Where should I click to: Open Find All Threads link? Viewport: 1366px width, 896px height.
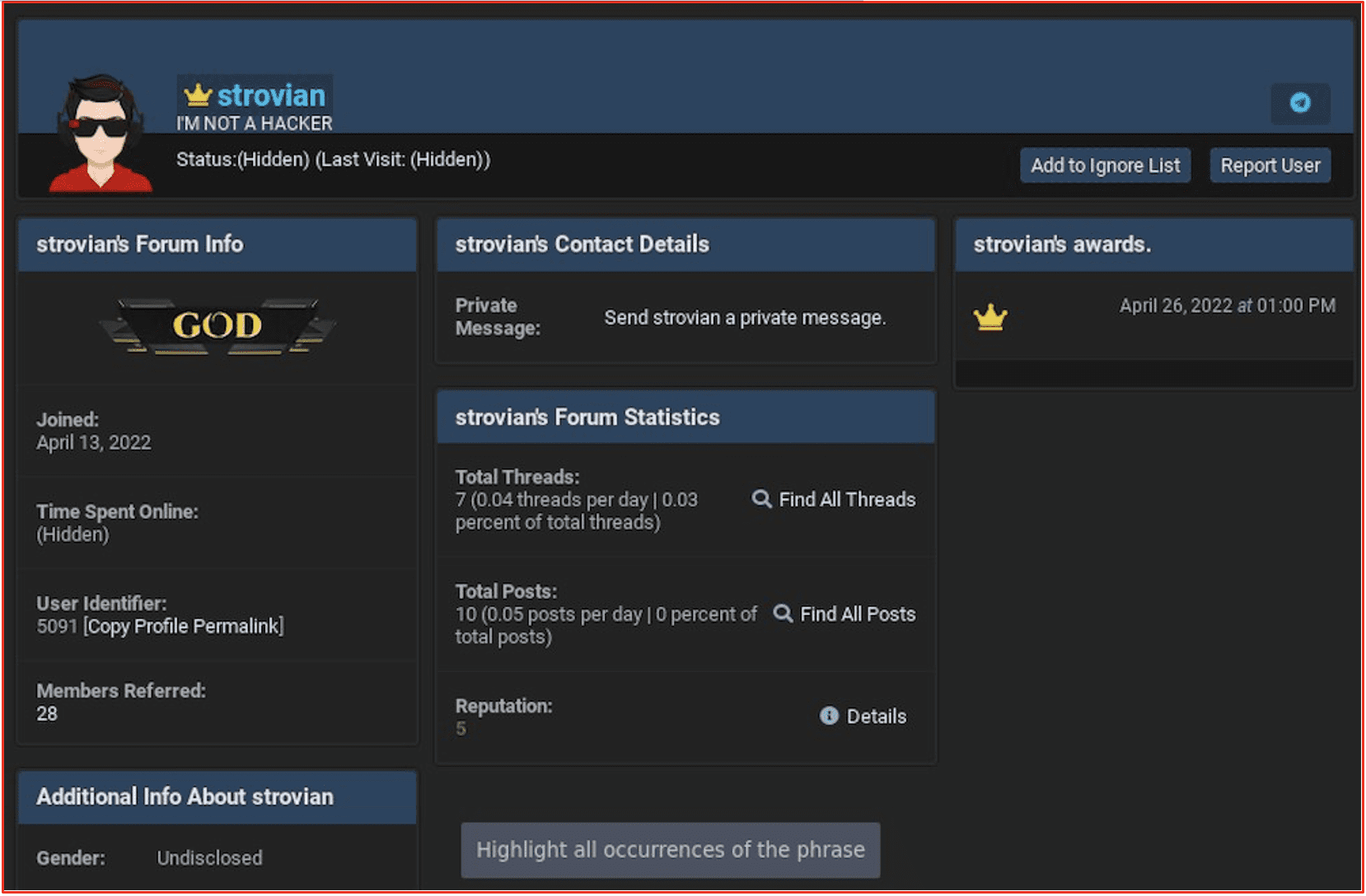847,499
